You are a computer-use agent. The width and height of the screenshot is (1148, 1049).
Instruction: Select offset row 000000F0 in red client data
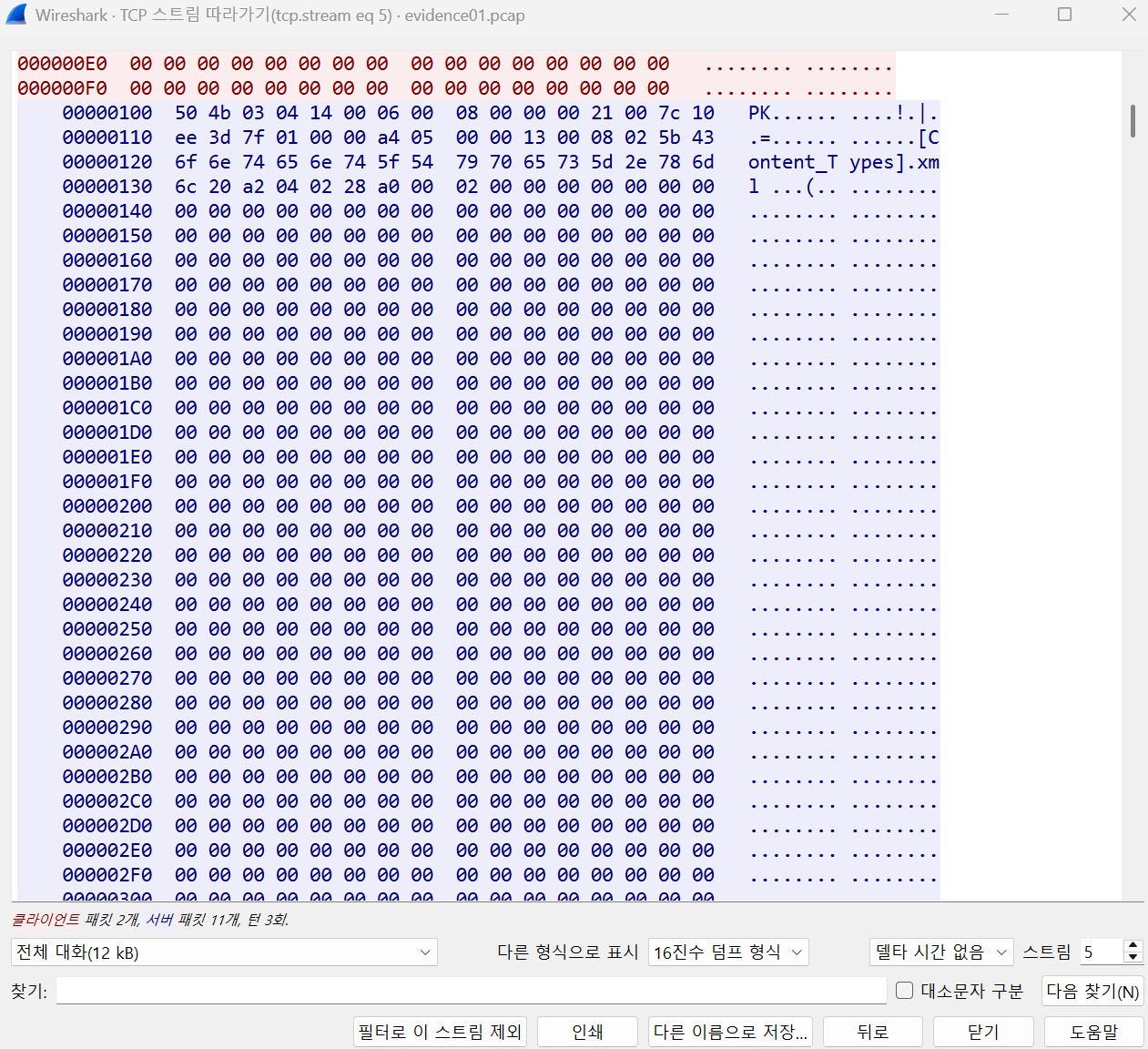(x=455, y=88)
